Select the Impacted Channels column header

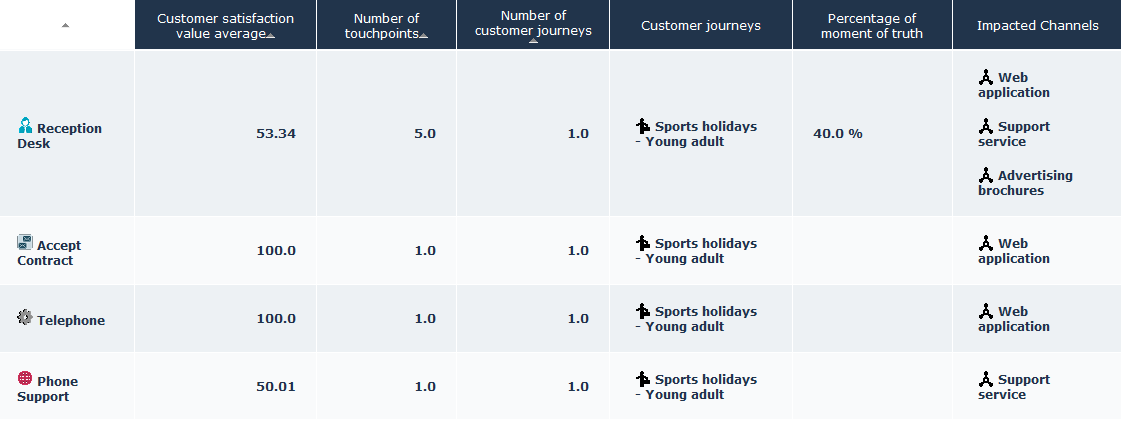point(1037,26)
